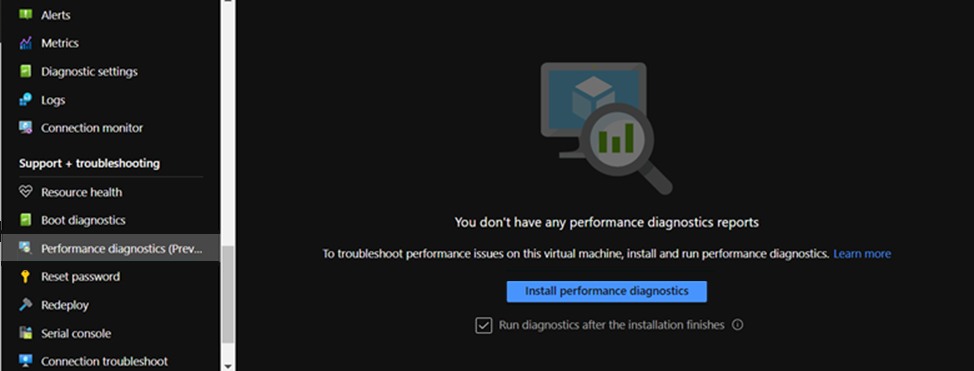974x371 pixels.
Task: Click the Support + troubleshooting section header
Action: coord(89,163)
